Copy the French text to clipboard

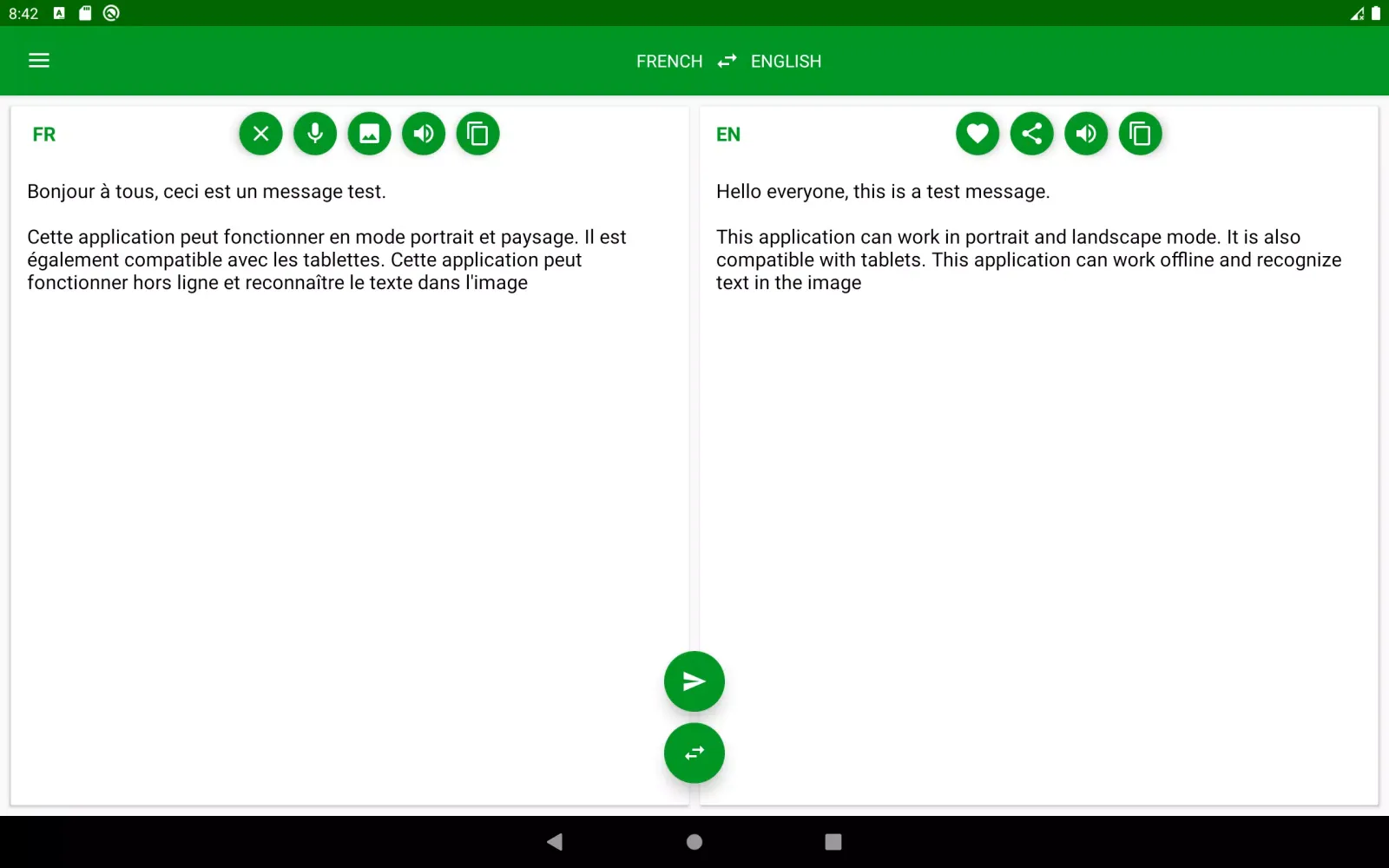(478, 134)
